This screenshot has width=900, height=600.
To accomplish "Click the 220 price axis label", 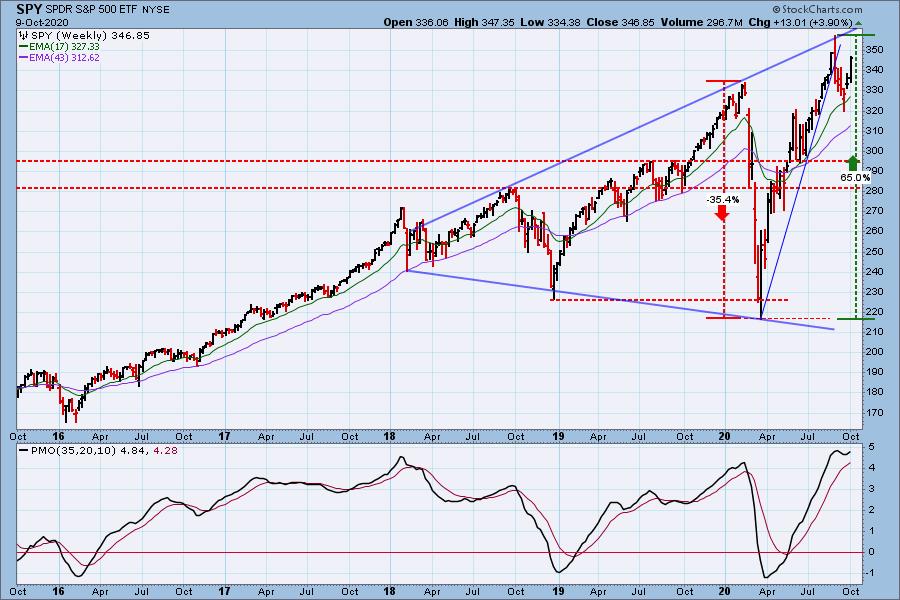I will tap(875, 312).
